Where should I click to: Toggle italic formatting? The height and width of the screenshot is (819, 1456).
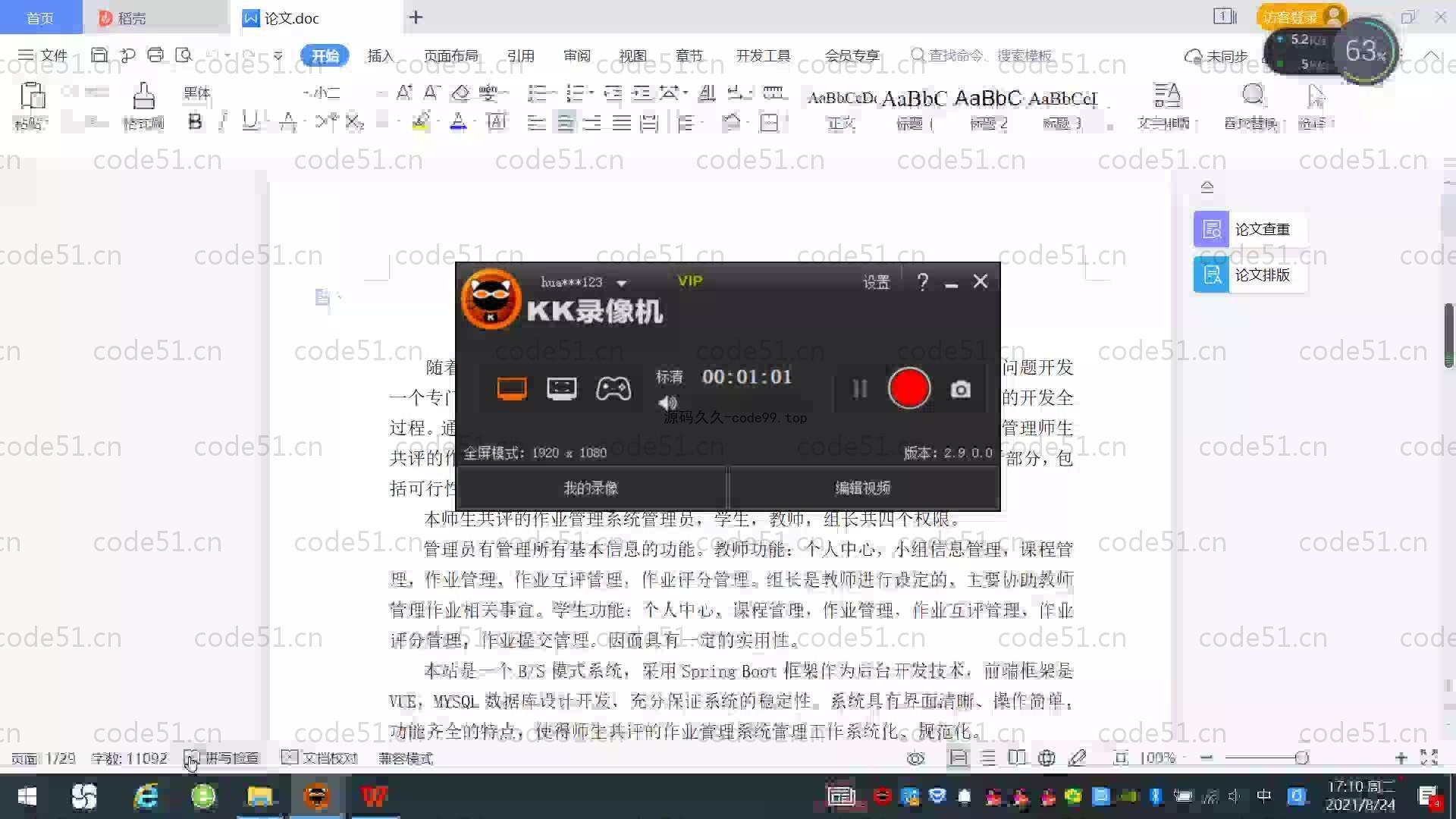coord(223,122)
